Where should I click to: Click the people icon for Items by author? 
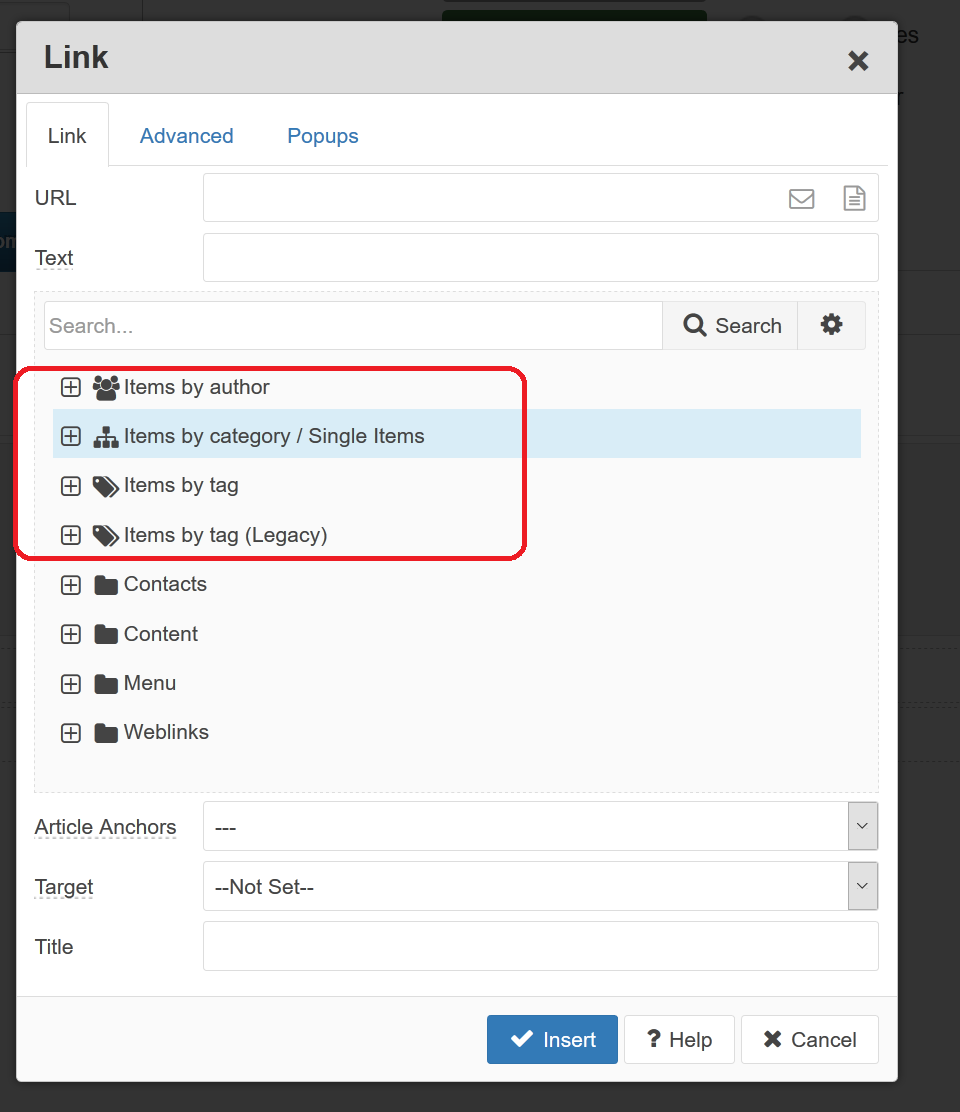click(106, 387)
